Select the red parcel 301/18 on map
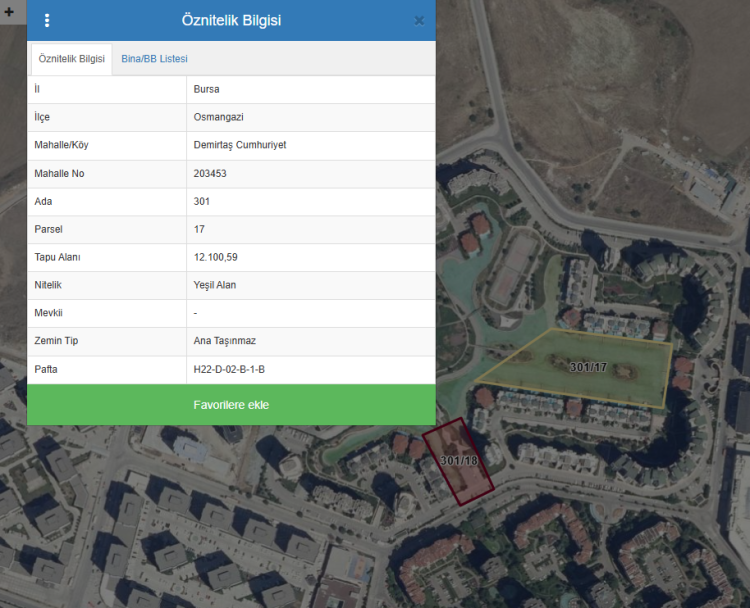This screenshot has height=608, width=750. [x=458, y=461]
